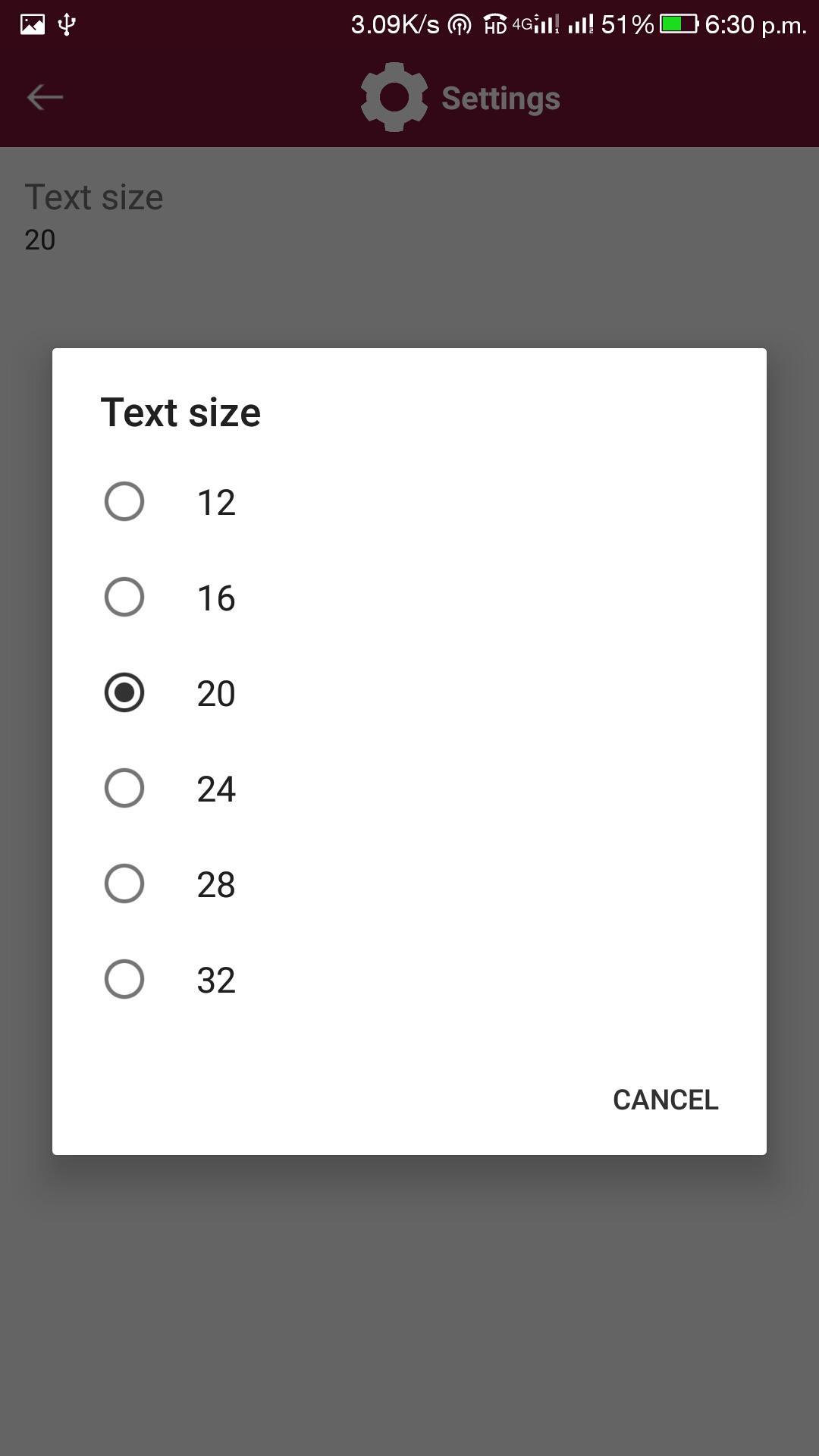Tap the hotspot status icon
Viewport: 819px width, 1456px height.
pos(460,25)
